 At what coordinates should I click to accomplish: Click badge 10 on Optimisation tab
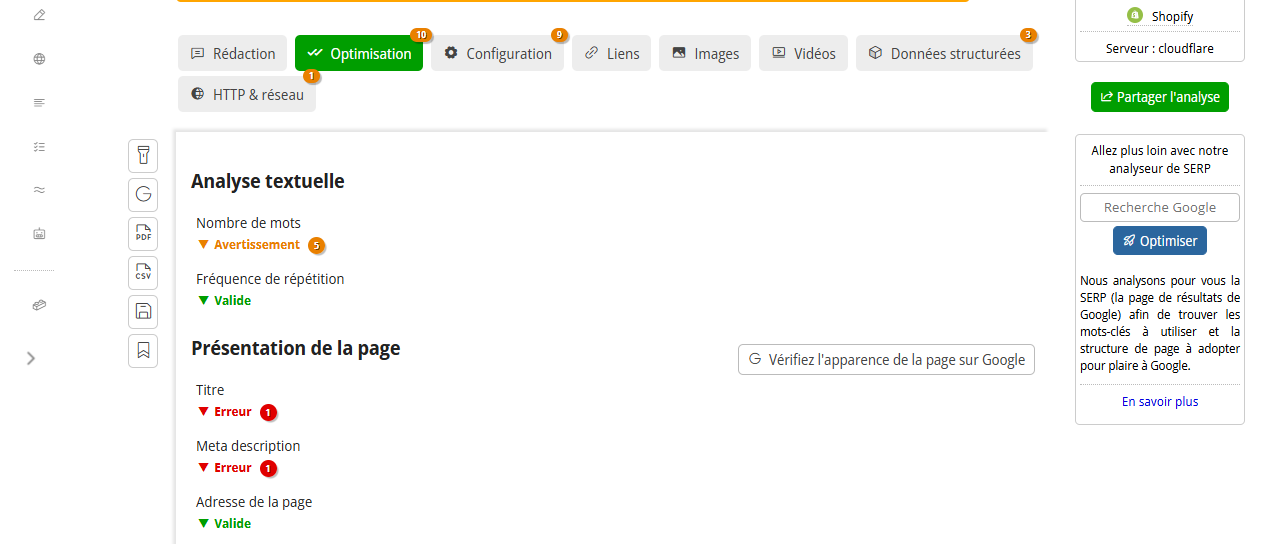(x=421, y=35)
